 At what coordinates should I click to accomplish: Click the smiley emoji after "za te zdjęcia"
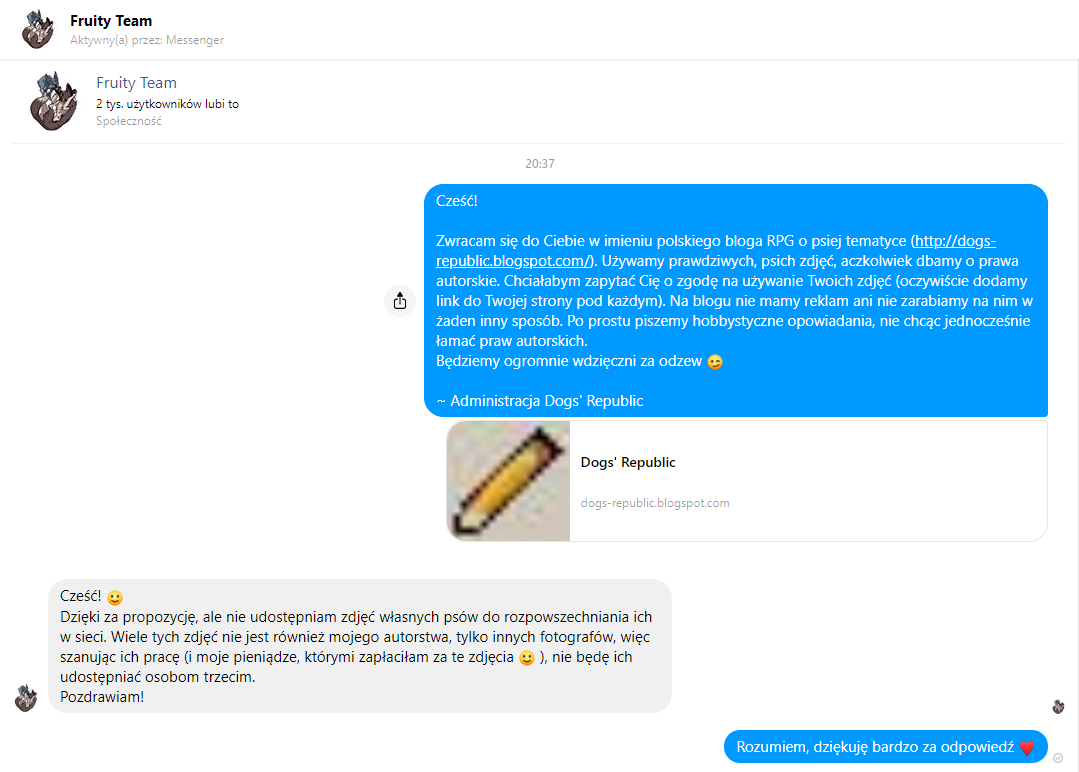tap(526, 658)
